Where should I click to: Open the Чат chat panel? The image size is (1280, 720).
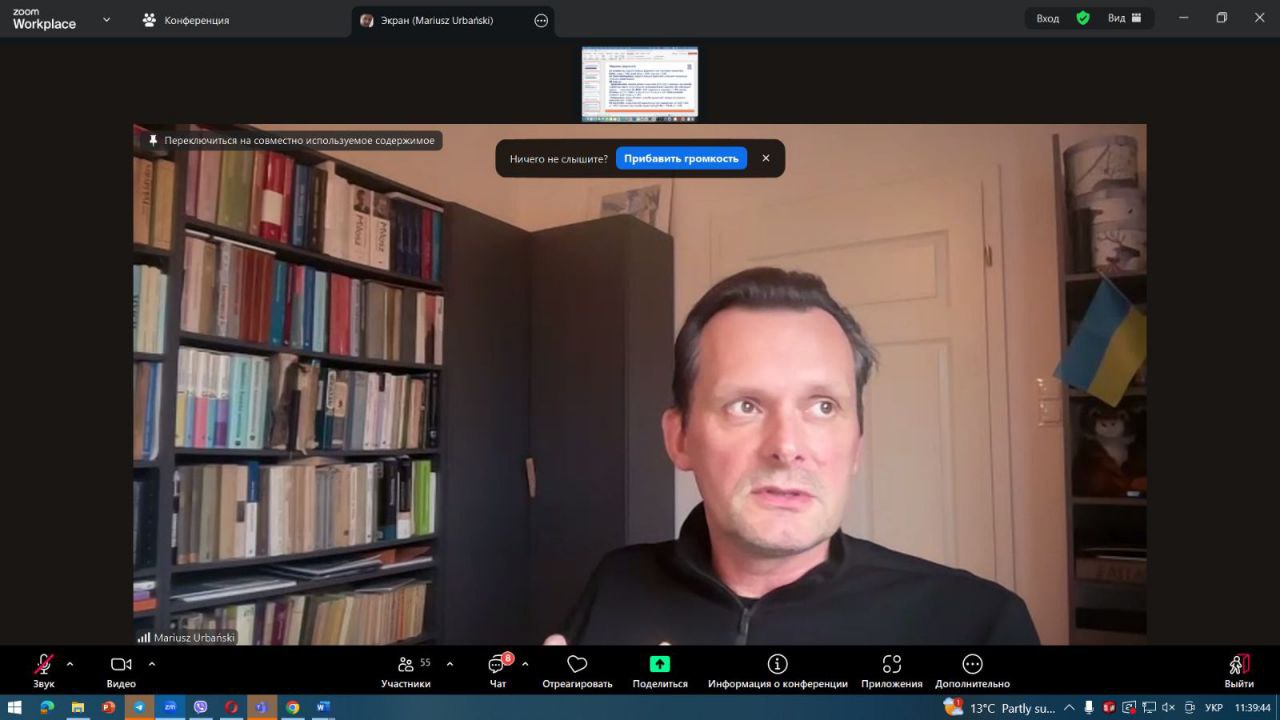click(497, 665)
